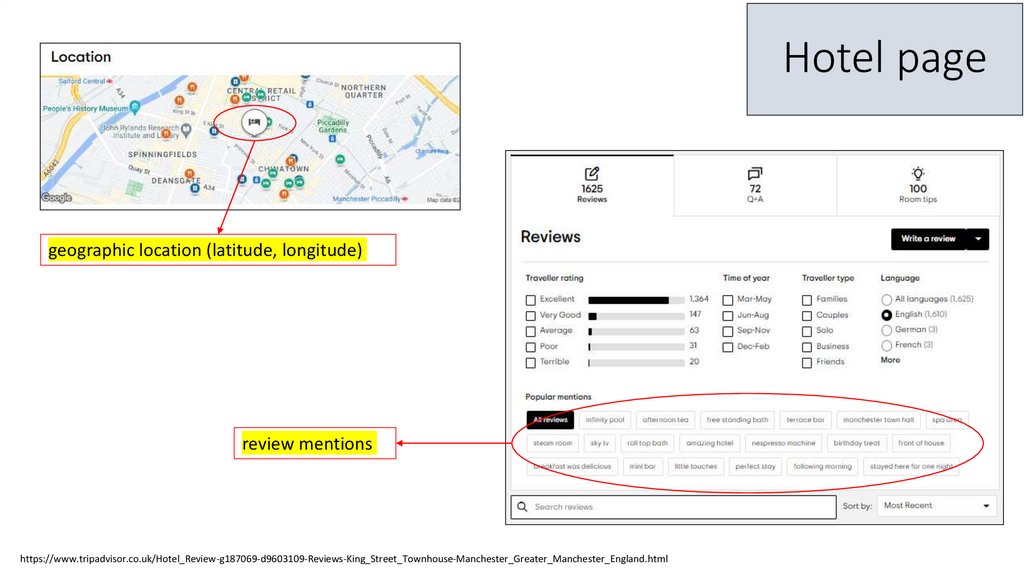Click the Reviews pencil icon
The width and height of the screenshot is (1024, 574).
[x=592, y=173]
